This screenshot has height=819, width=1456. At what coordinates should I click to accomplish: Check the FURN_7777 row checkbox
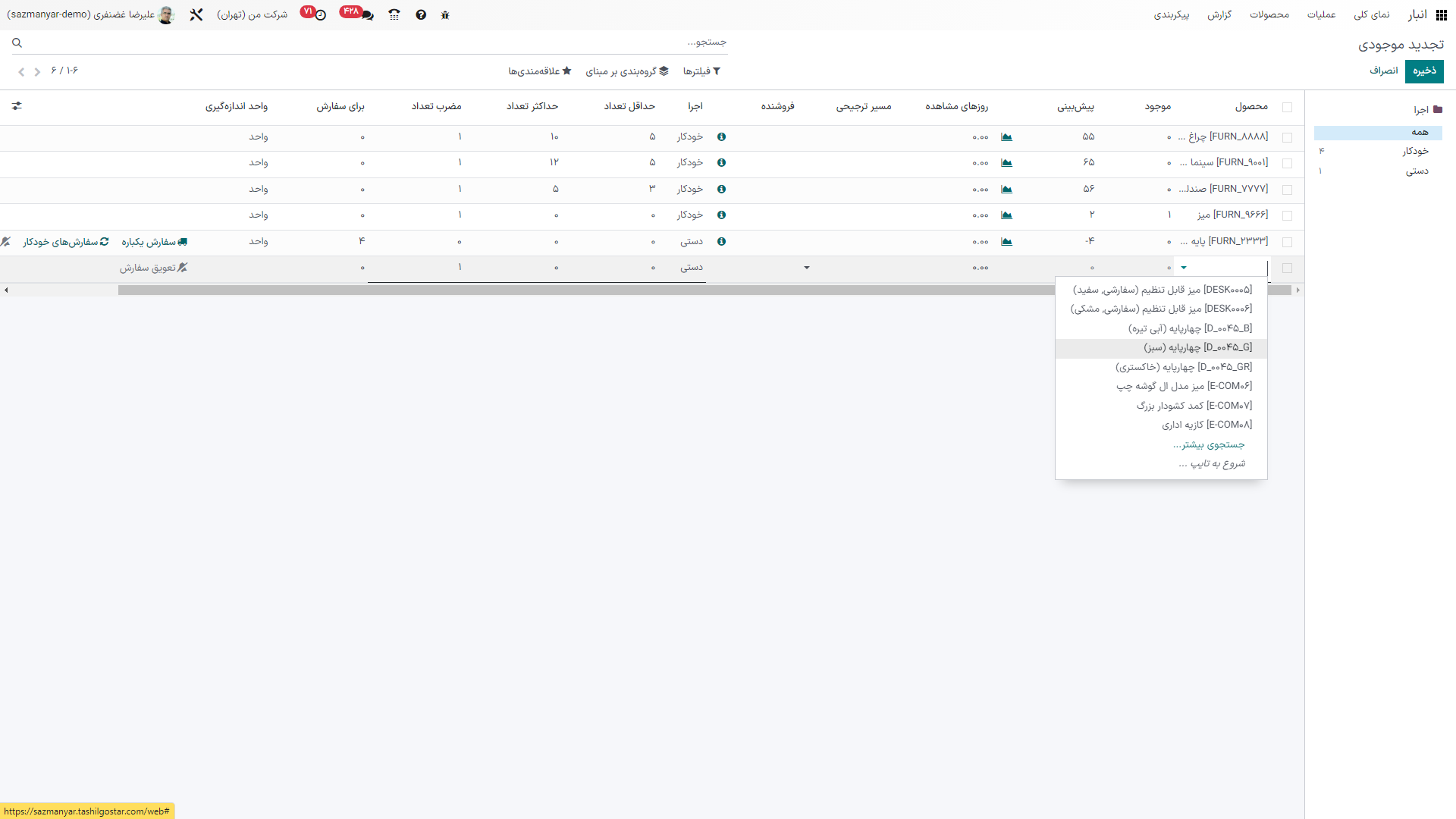pos(1287,190)
